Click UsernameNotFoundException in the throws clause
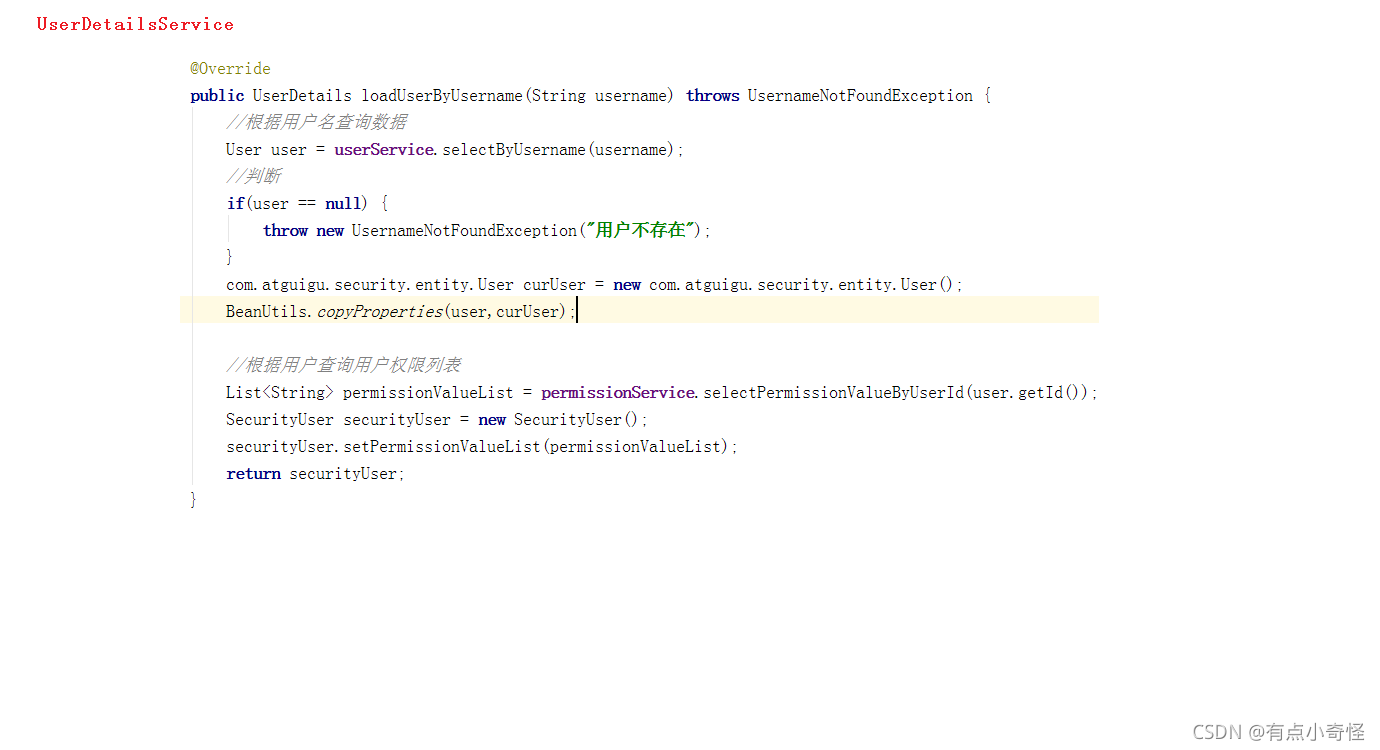 point(860,96)
